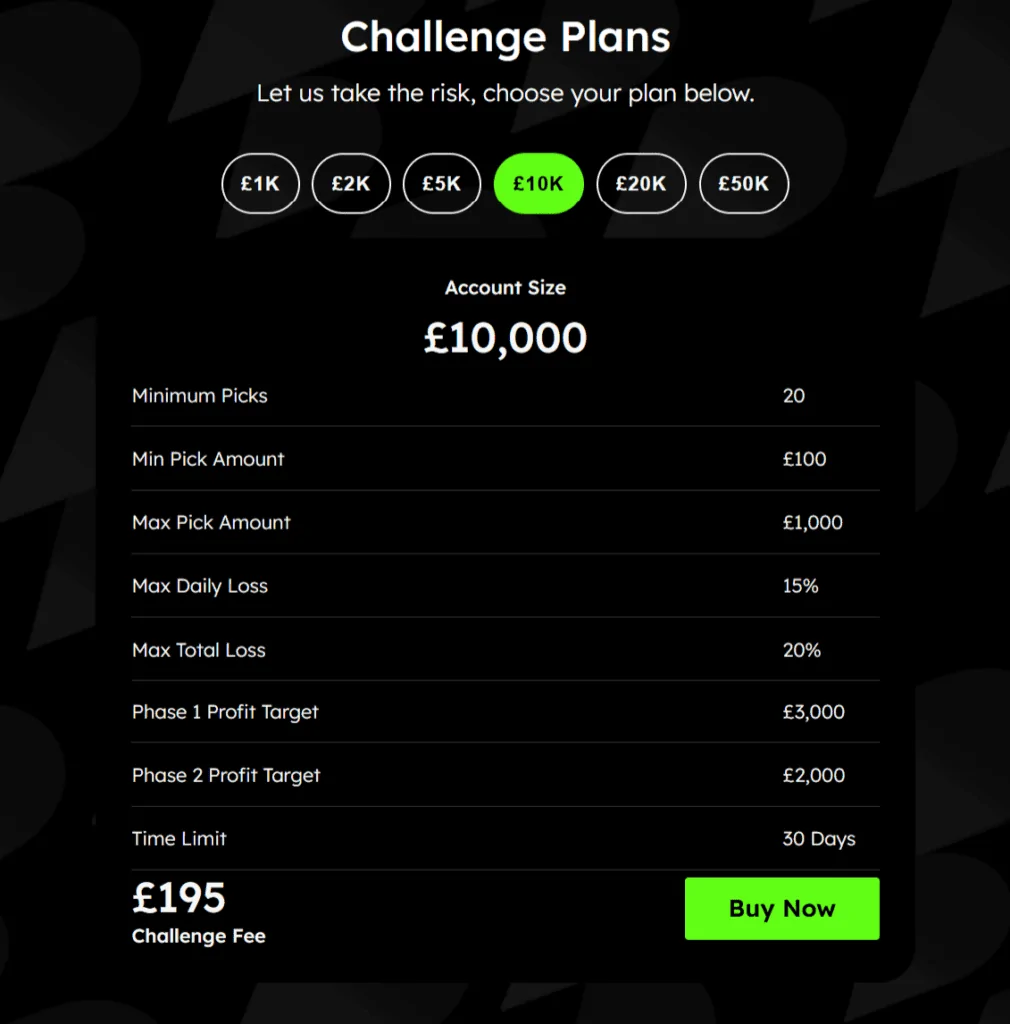
Task: Click the Challenge Plans title
Action: 505,38
